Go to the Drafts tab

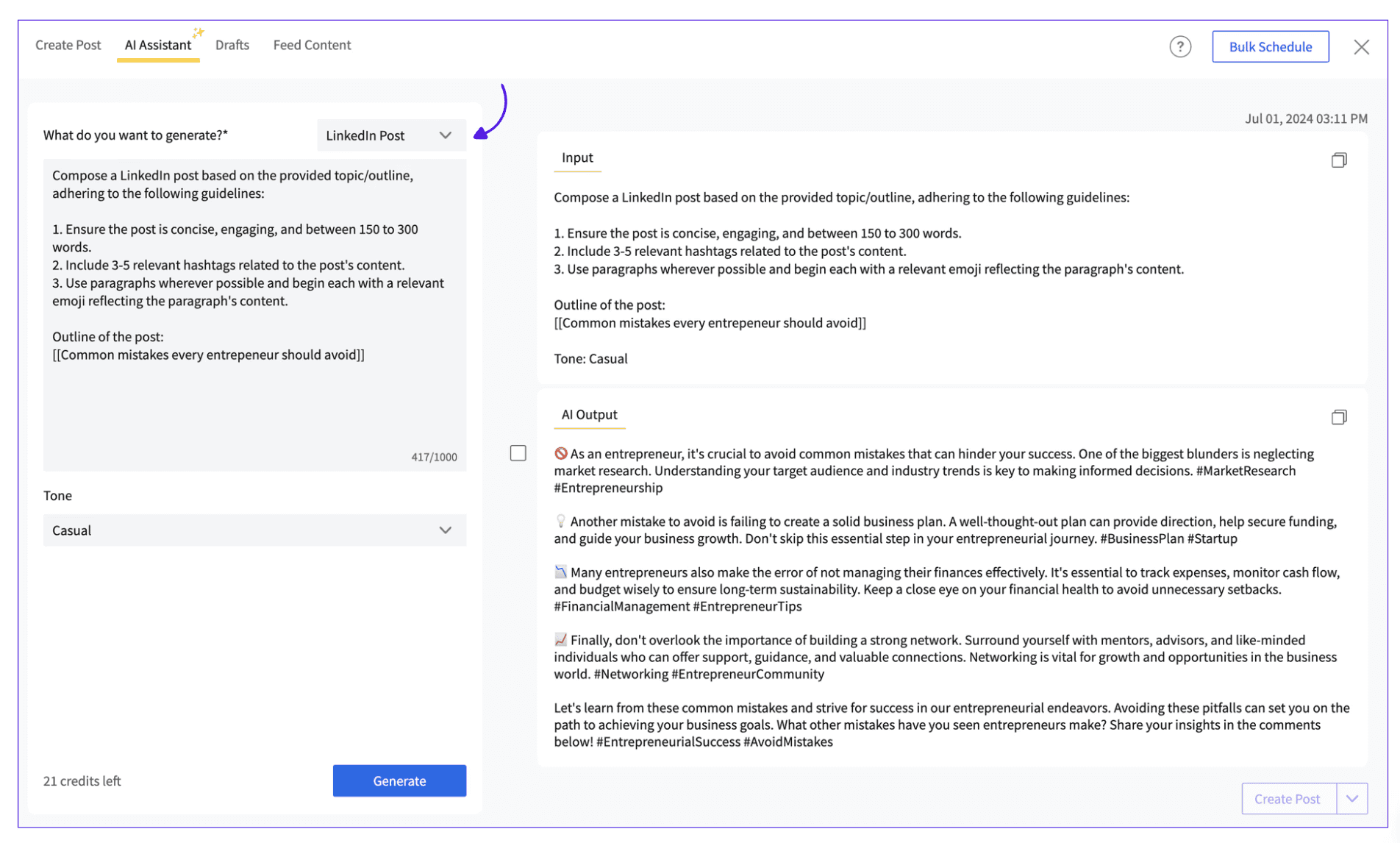click(x=232, y=45)
